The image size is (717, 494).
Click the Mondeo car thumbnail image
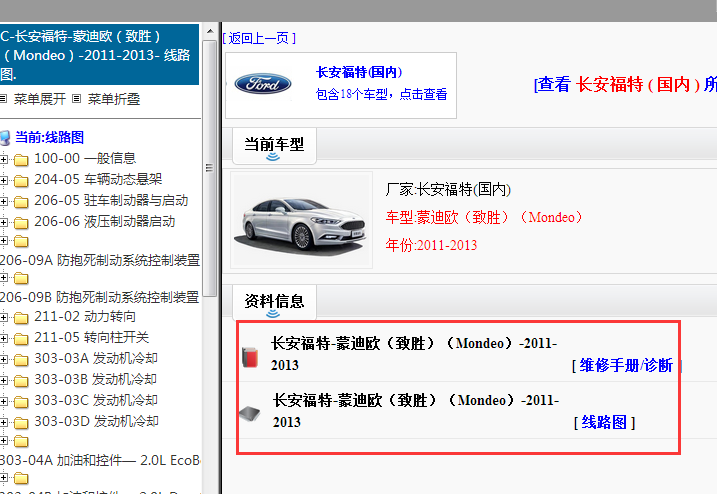coord(301,220)
